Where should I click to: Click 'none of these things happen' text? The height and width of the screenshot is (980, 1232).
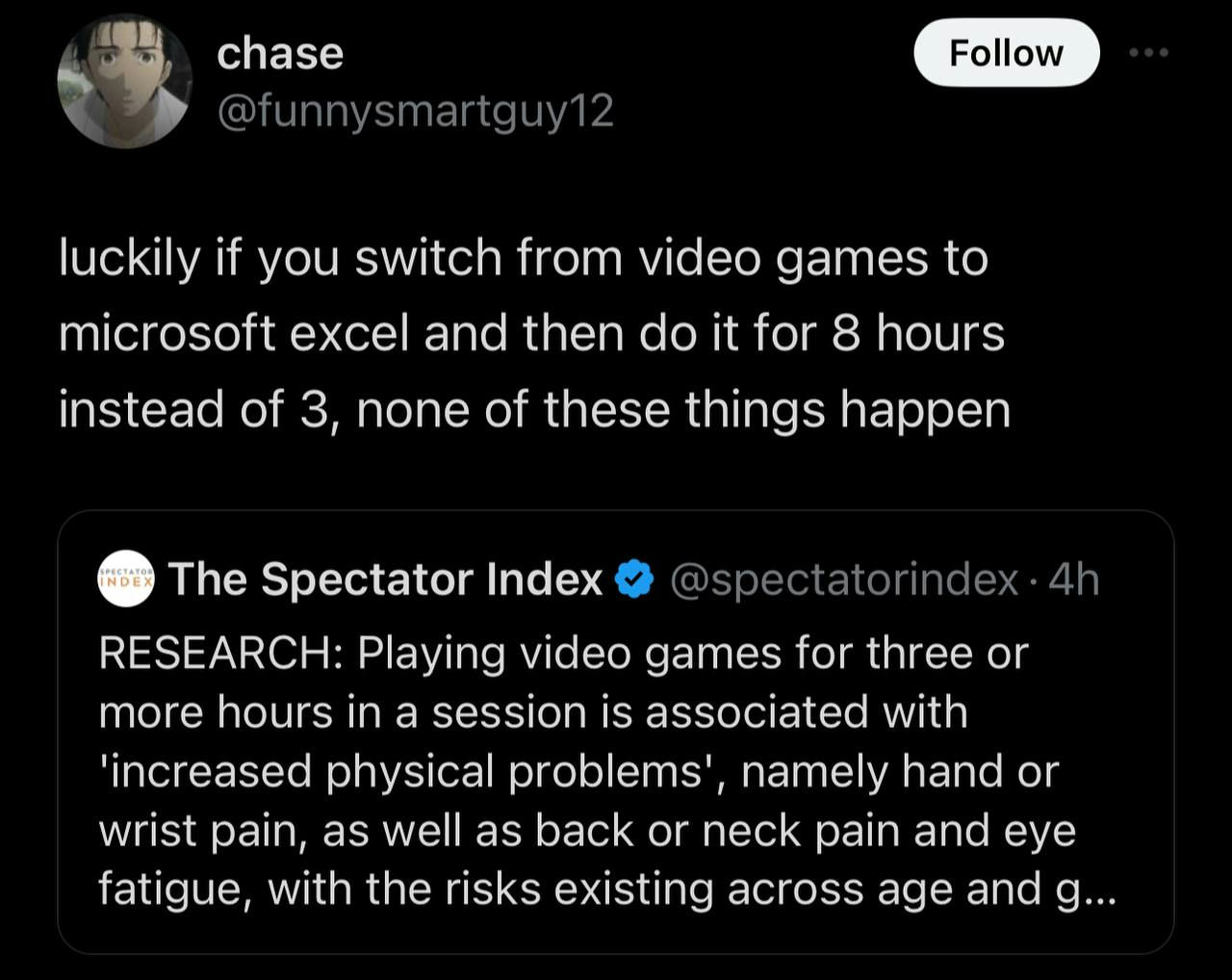(683, 410)
